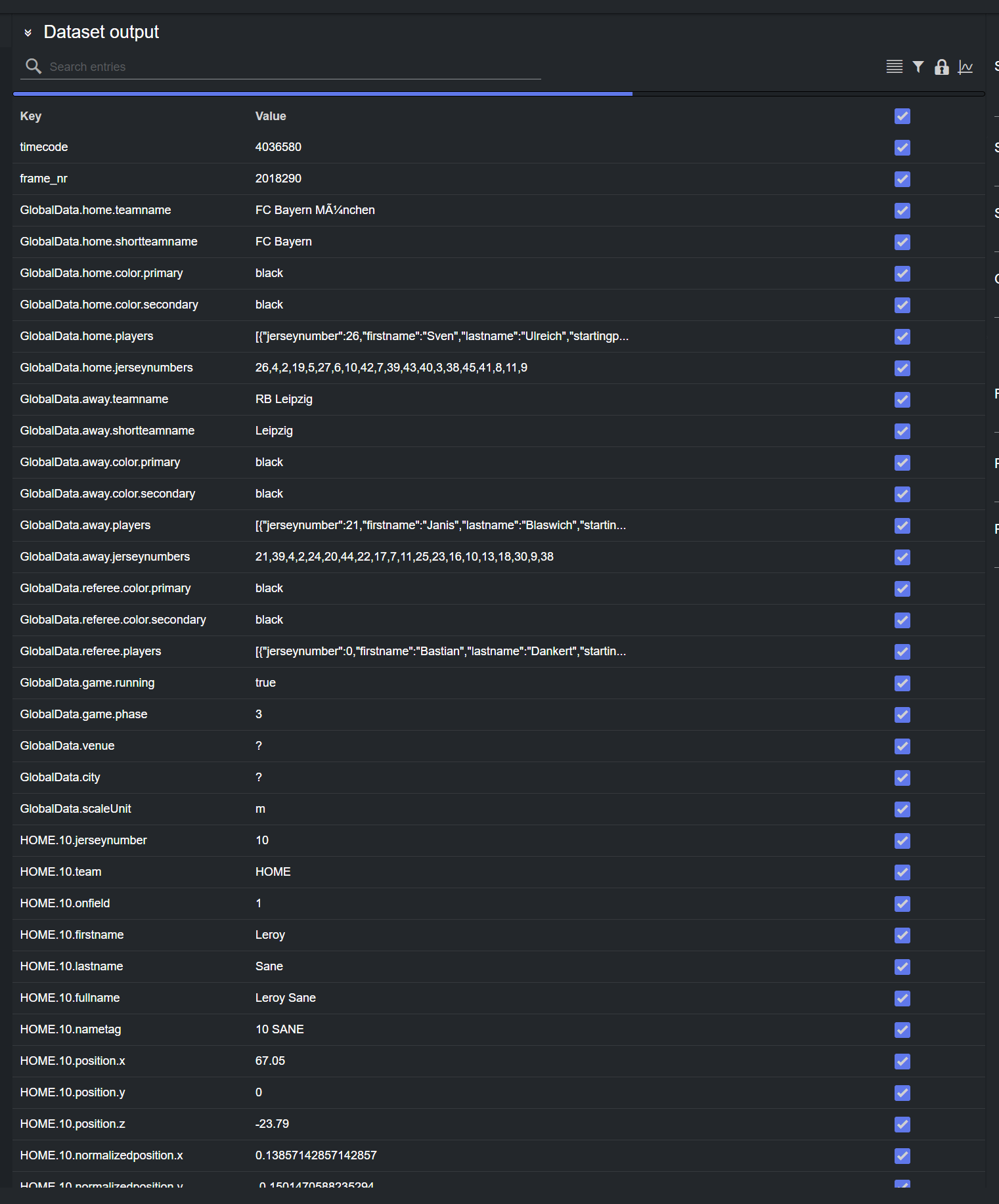Click the magnifying glass search icon

[x=33, y=66]
